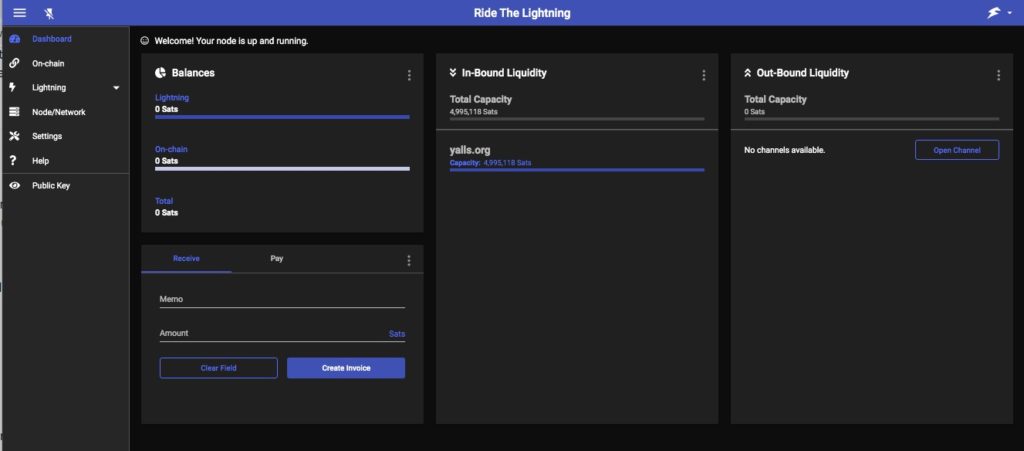Open Balances card options menu

click(x=409, y=76)
